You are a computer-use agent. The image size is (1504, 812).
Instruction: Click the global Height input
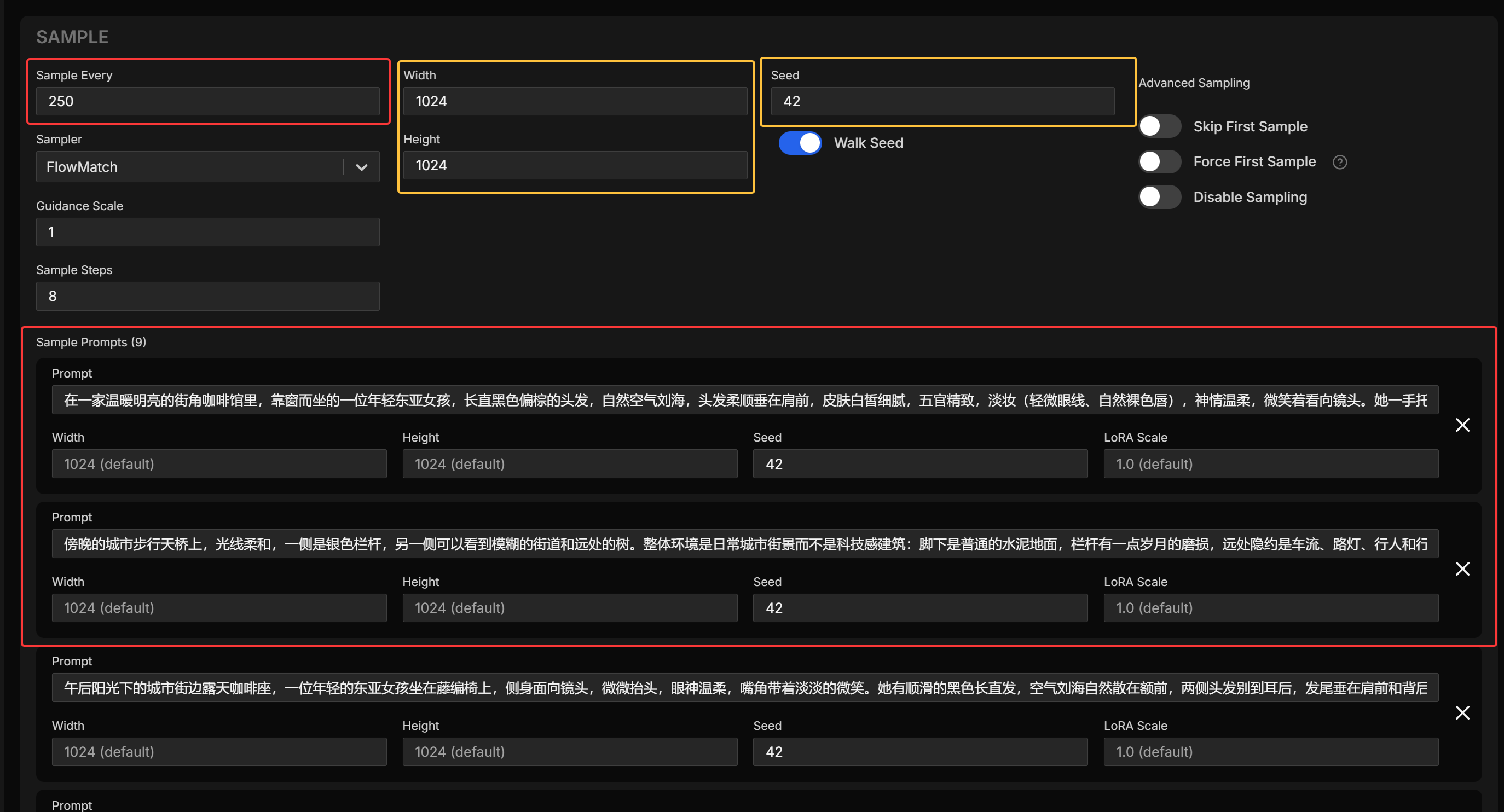tap(575, 166)
